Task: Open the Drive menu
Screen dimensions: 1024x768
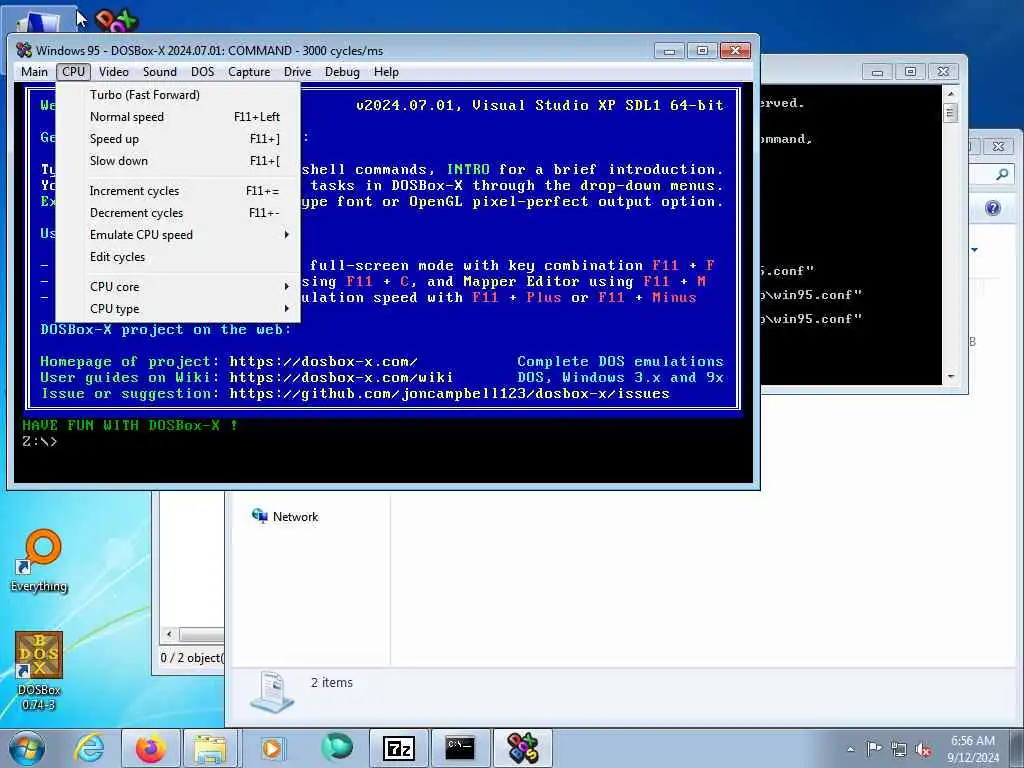Action: tap(297, 72)
